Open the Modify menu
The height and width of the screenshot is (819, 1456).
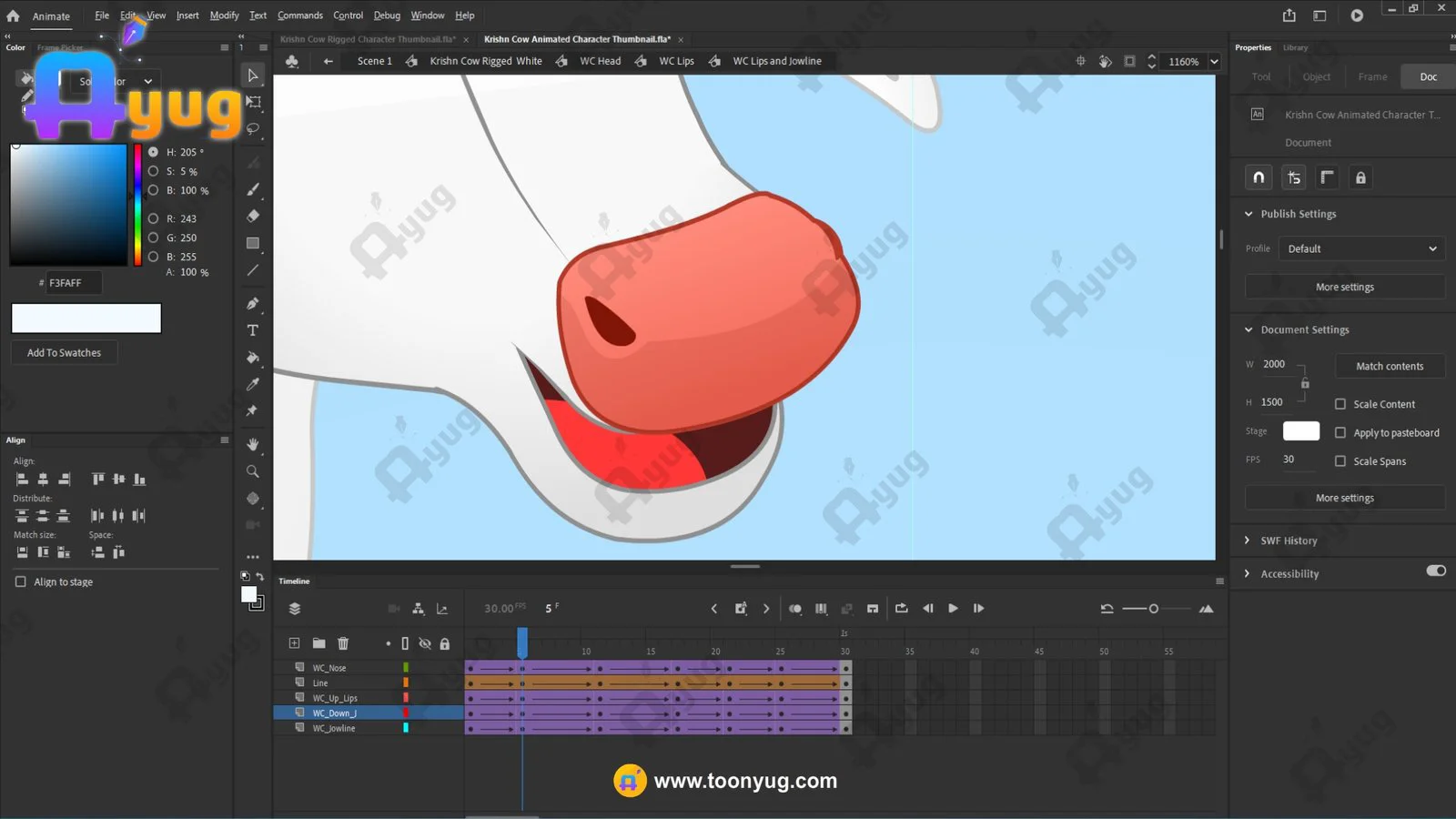click(224, 15)
